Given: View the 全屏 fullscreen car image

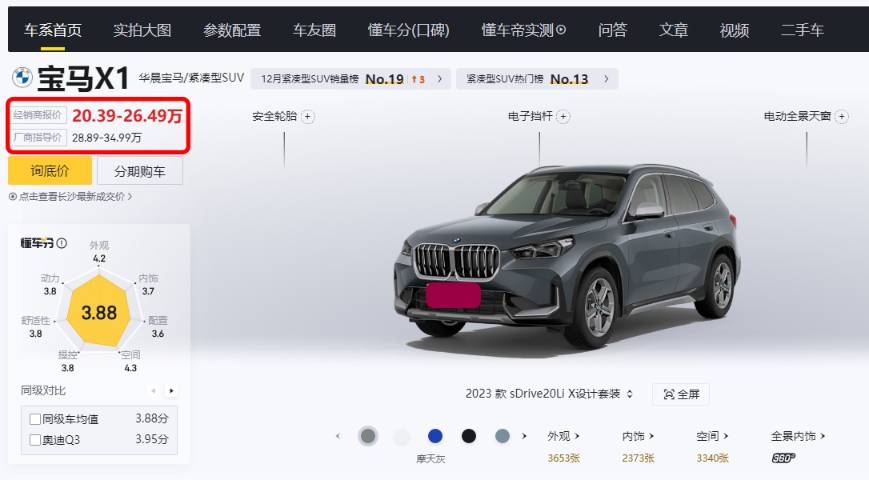Looking at the screenshot, I should [681, 394].
